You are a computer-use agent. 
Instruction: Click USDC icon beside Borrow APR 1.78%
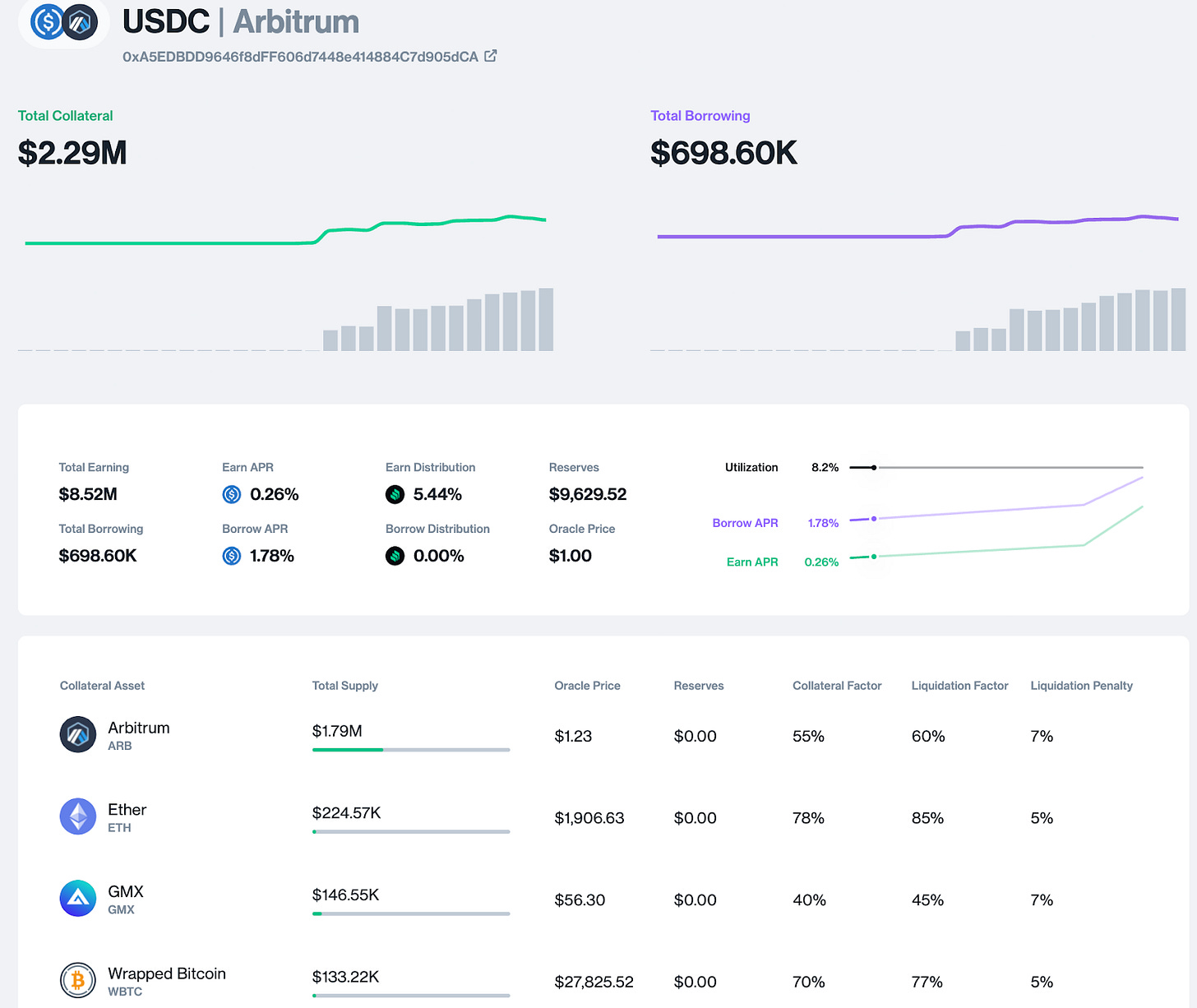tap(232, 556)
